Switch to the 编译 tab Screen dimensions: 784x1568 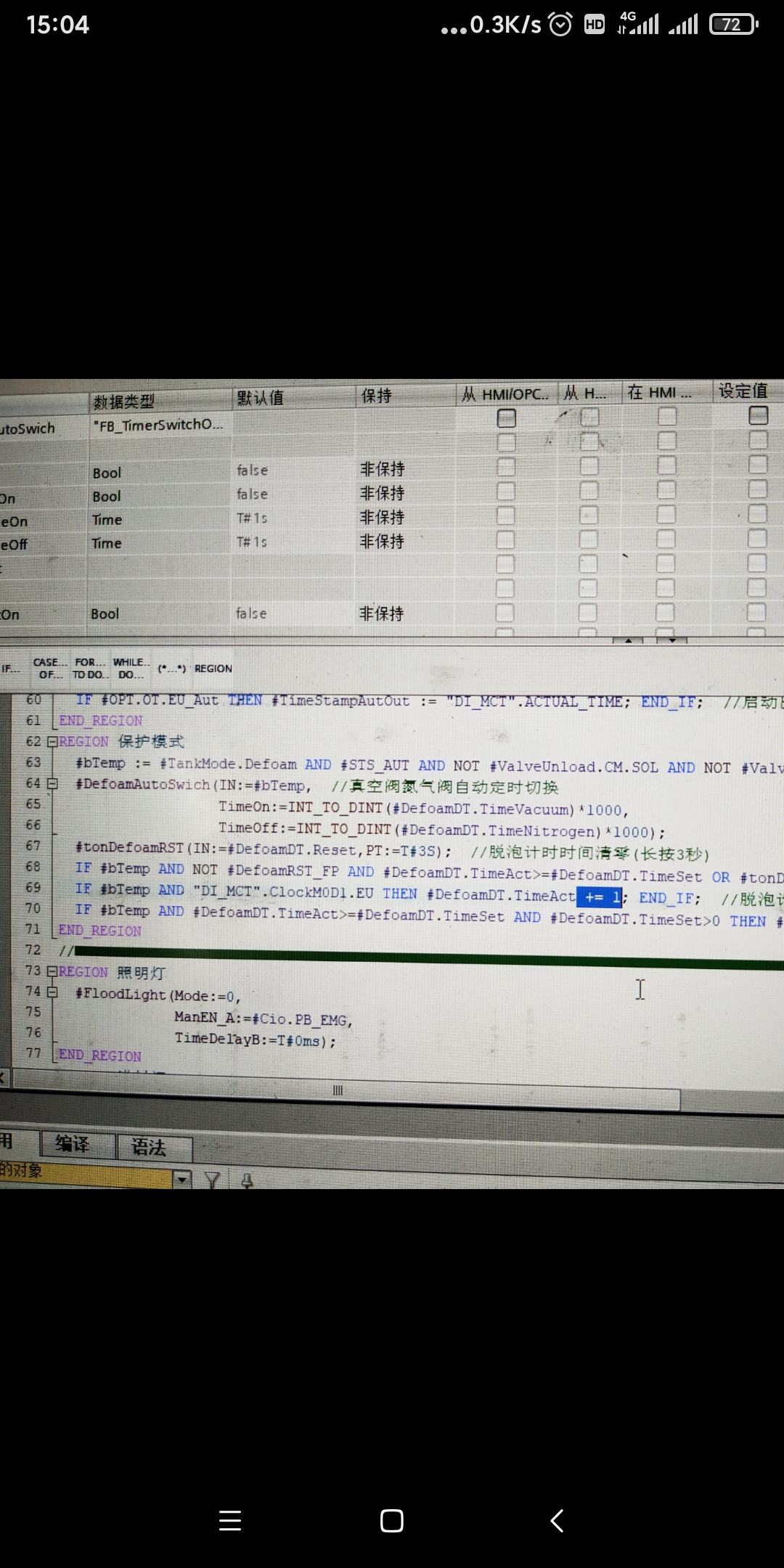(x=74, y=1145)
